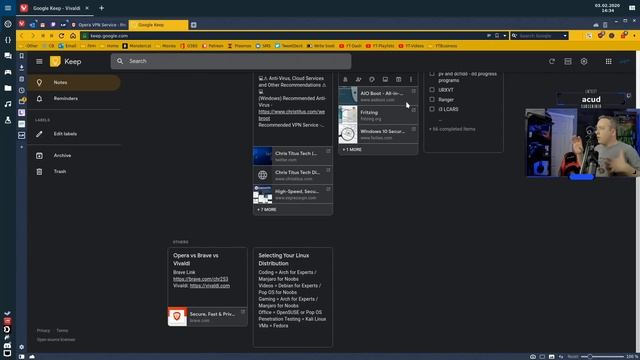The height and width of the screenshot is (360, 640).
Task: Go back with browser back arrow
Action: click(x=22, y=36)
